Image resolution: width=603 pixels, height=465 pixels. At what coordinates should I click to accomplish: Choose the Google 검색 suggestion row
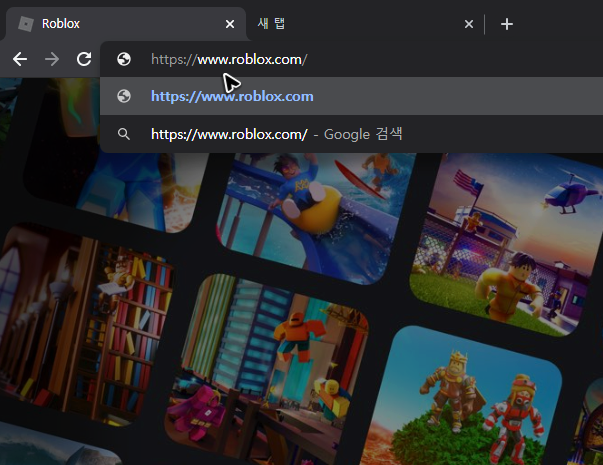click(351, 134)
